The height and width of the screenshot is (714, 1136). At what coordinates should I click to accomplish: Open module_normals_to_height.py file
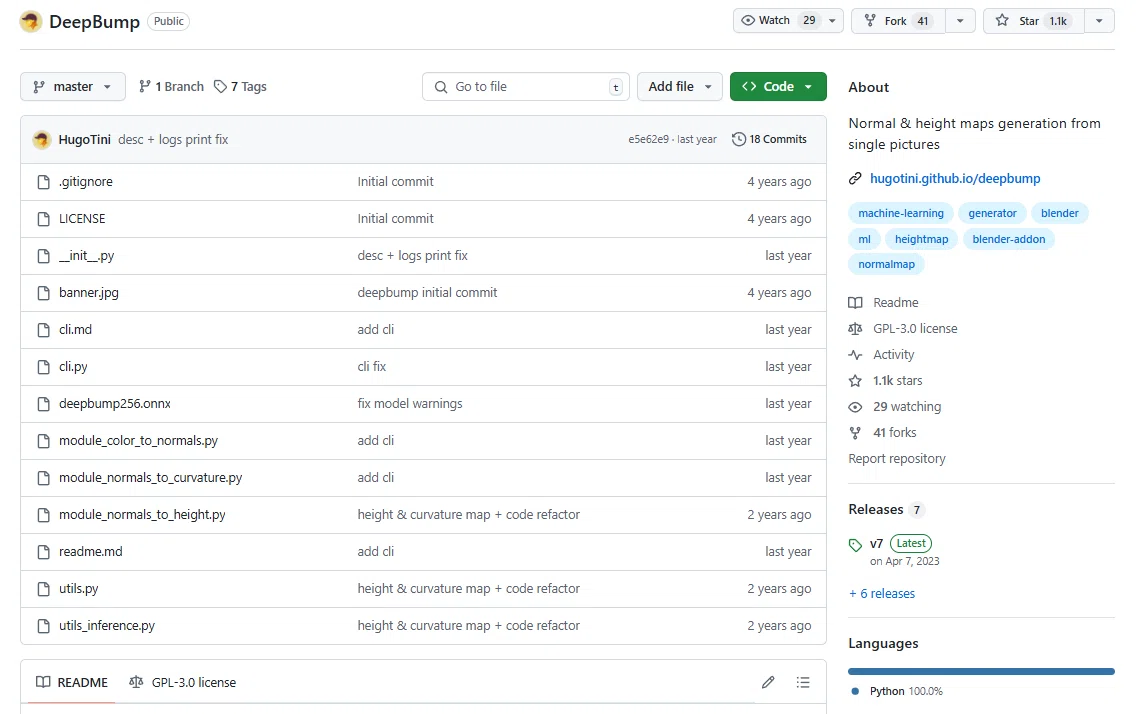pyautogui.click(x=142, y=514)
